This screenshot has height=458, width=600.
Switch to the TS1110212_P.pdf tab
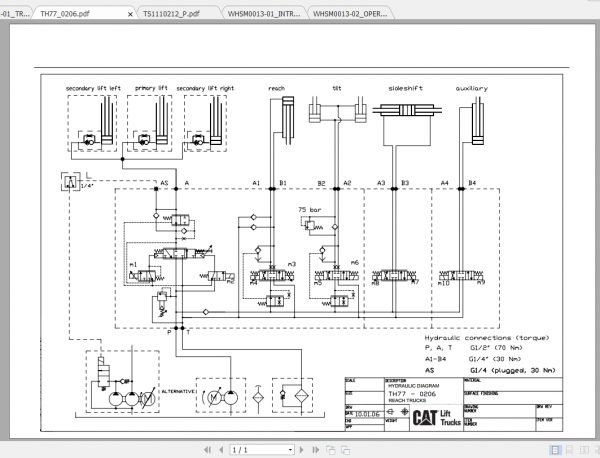[x=171, y=14]
